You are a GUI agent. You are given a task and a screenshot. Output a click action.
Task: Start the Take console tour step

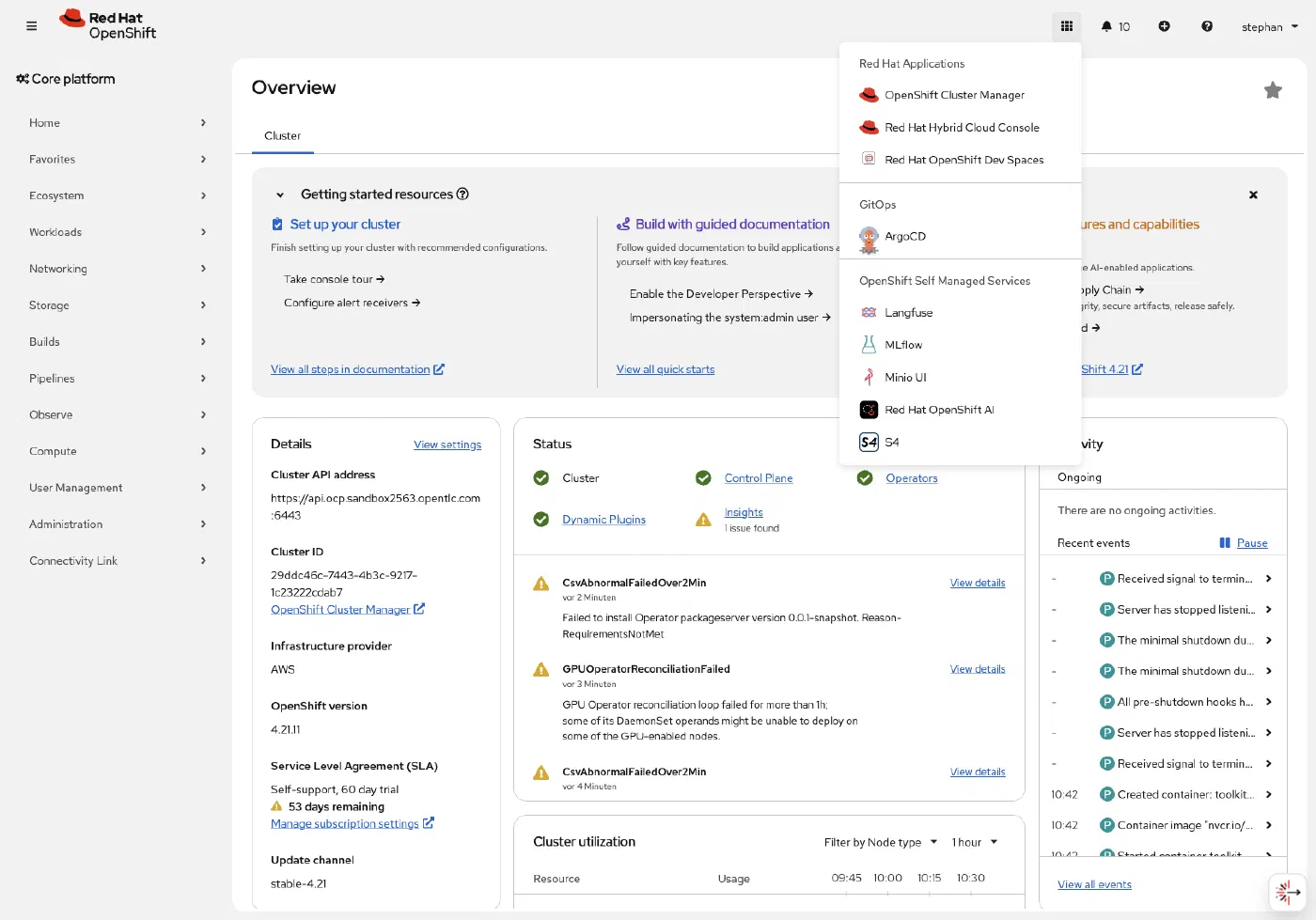[335, 279]
